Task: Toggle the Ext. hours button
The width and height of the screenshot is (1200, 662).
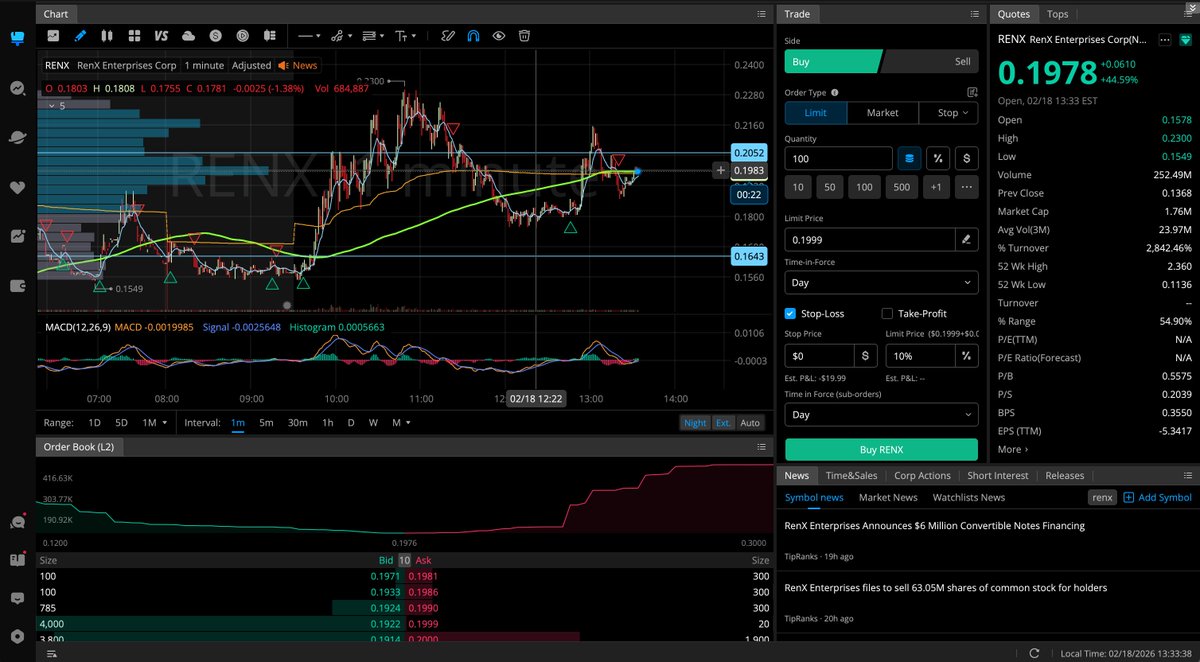Action: click(x=723, y=423)
